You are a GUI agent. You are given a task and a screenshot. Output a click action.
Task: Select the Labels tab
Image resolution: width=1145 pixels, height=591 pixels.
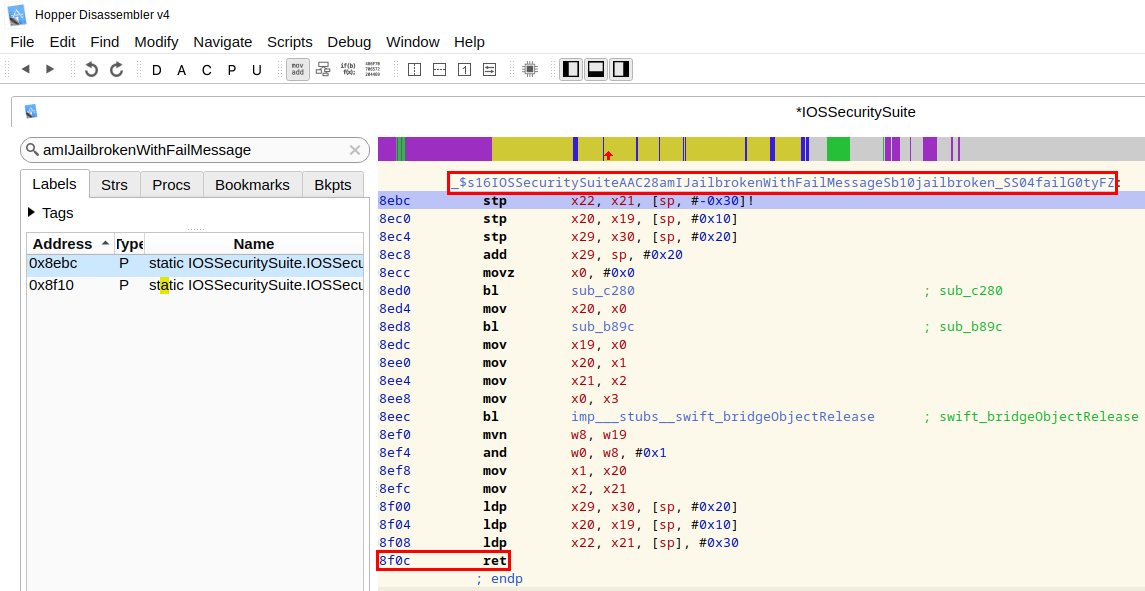(55, 184)
